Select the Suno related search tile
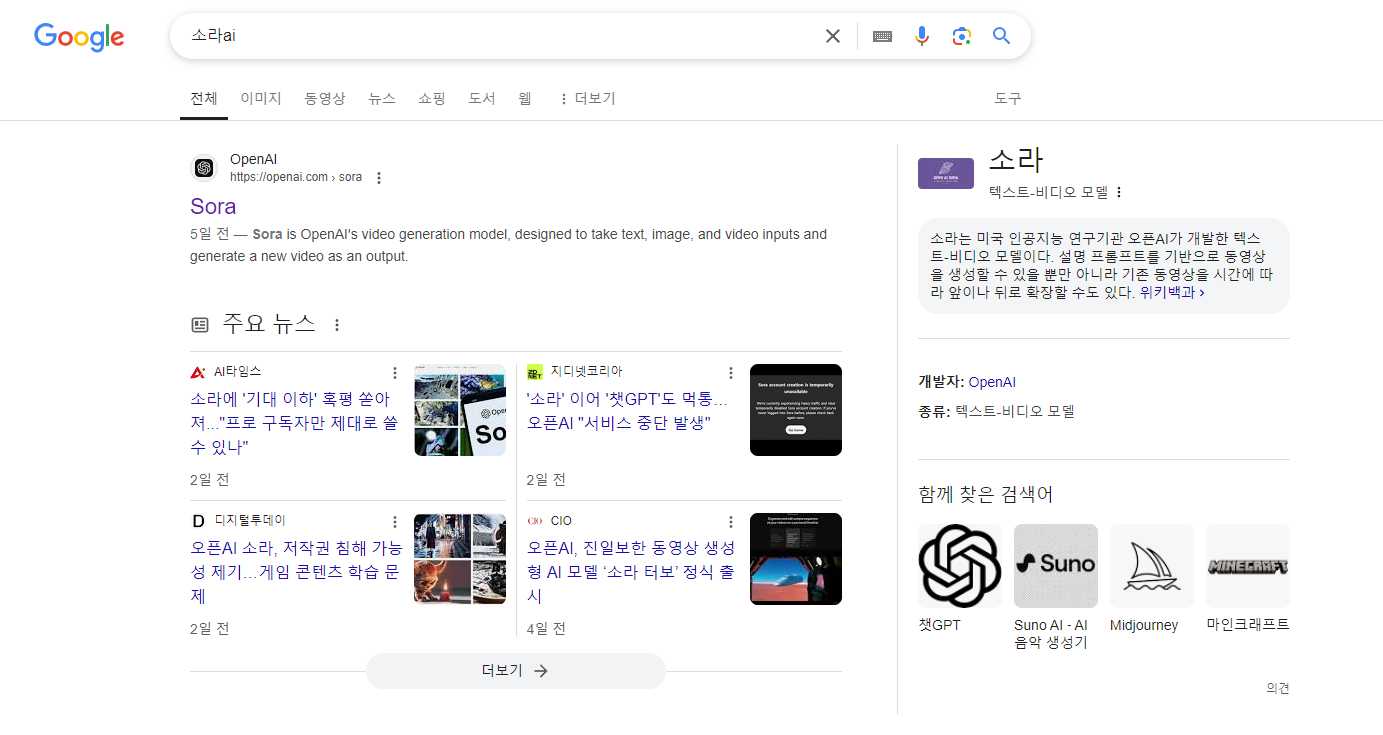This screenshot has height=735, width=1383. (x=1056, y=566)
